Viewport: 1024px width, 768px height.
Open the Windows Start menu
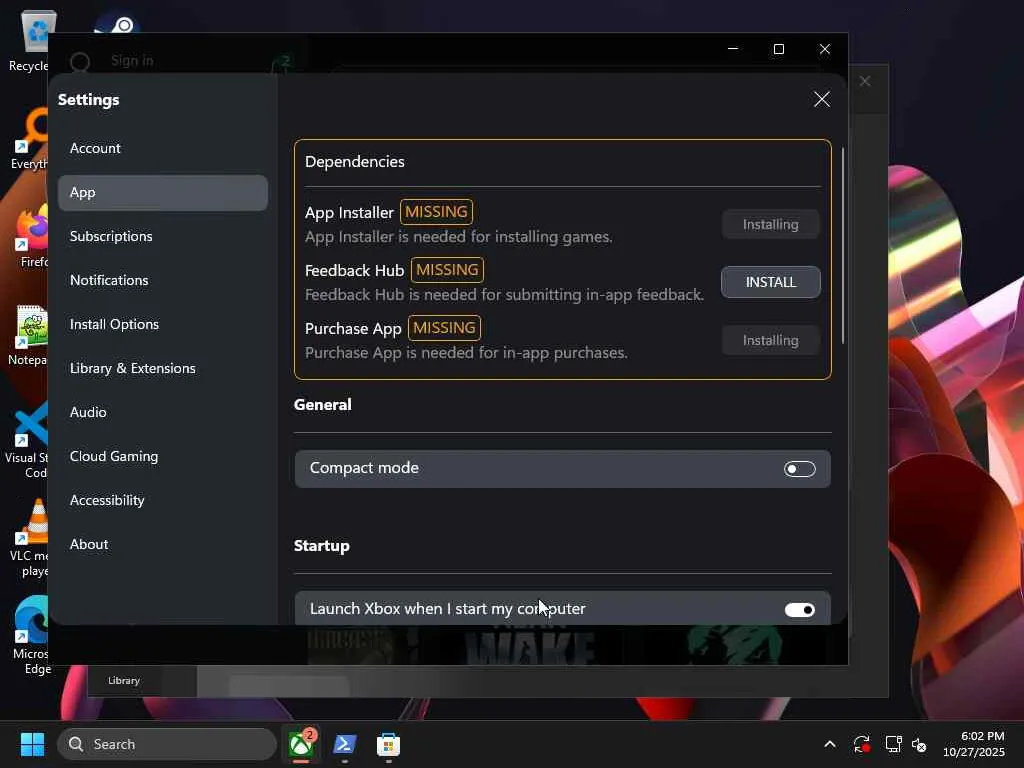[x=32, y=744]
